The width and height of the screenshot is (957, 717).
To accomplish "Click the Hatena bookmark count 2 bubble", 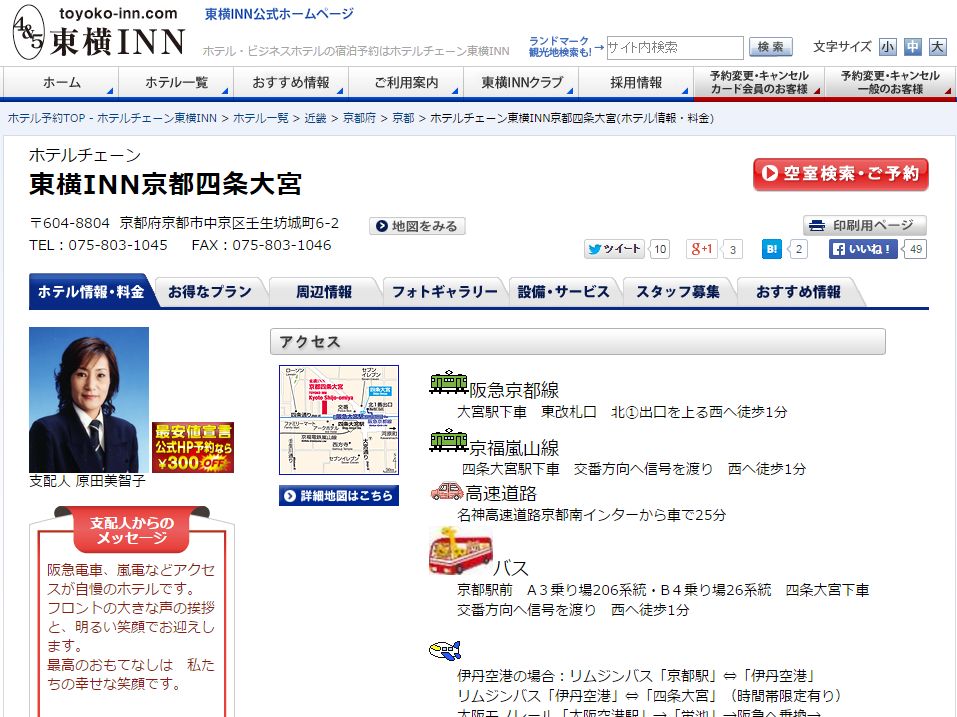I will [x=798, y=249].
